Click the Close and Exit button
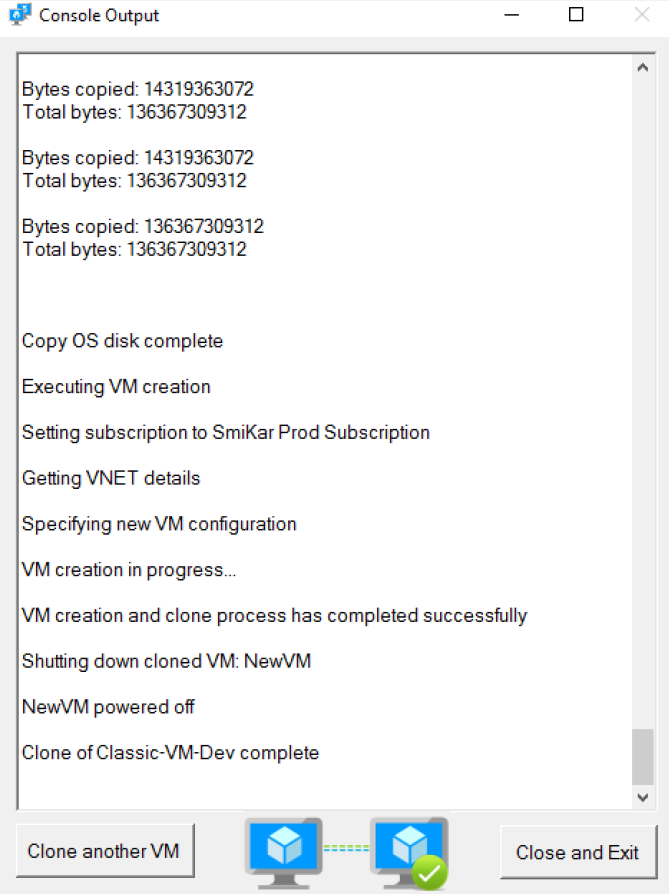This screenshot has width=669, height=894. pos(578,852)
